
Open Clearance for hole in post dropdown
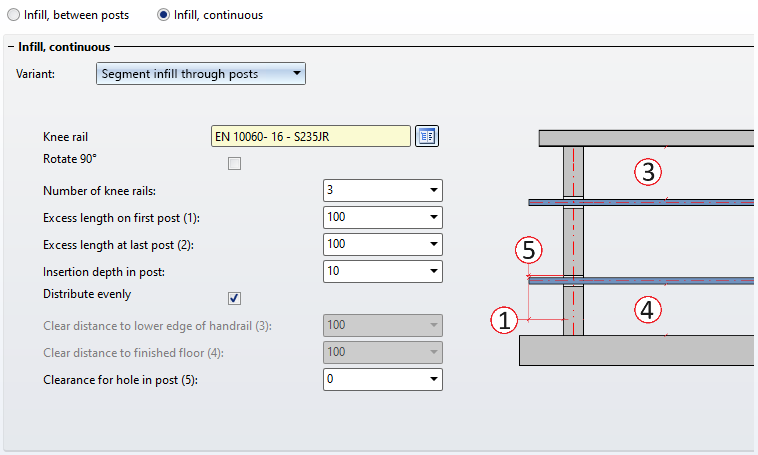[x=433, y=380]
